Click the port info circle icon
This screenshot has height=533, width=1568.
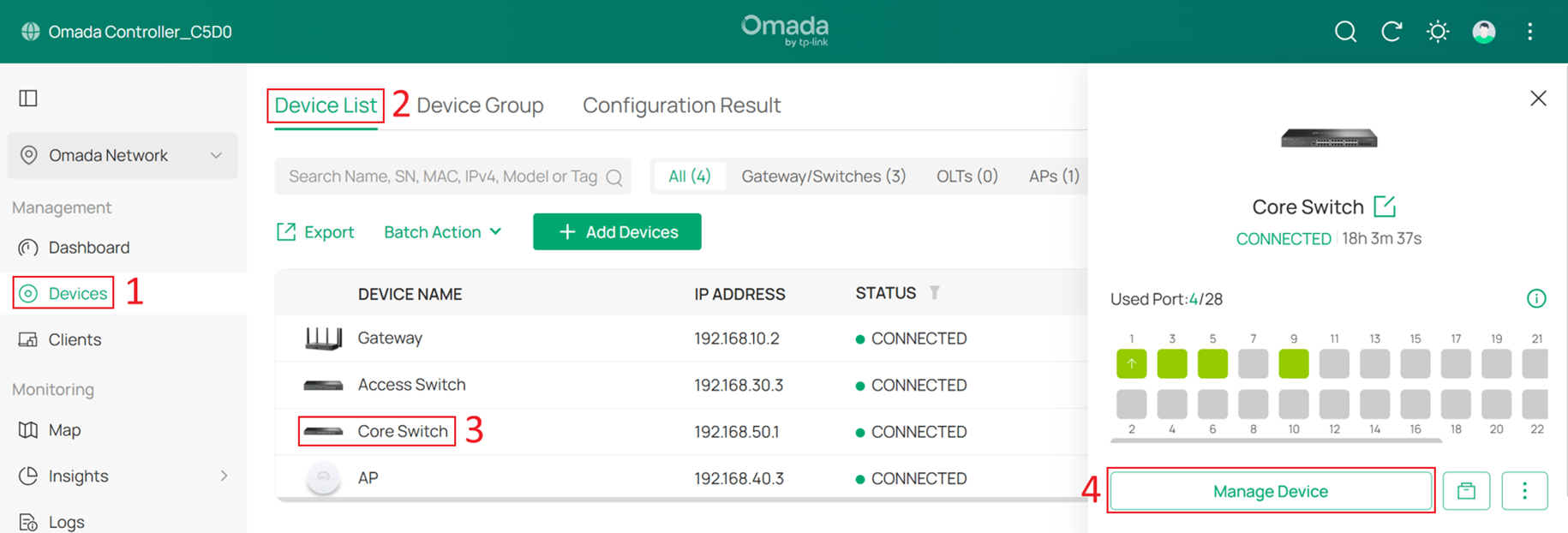pos(1536,298)
